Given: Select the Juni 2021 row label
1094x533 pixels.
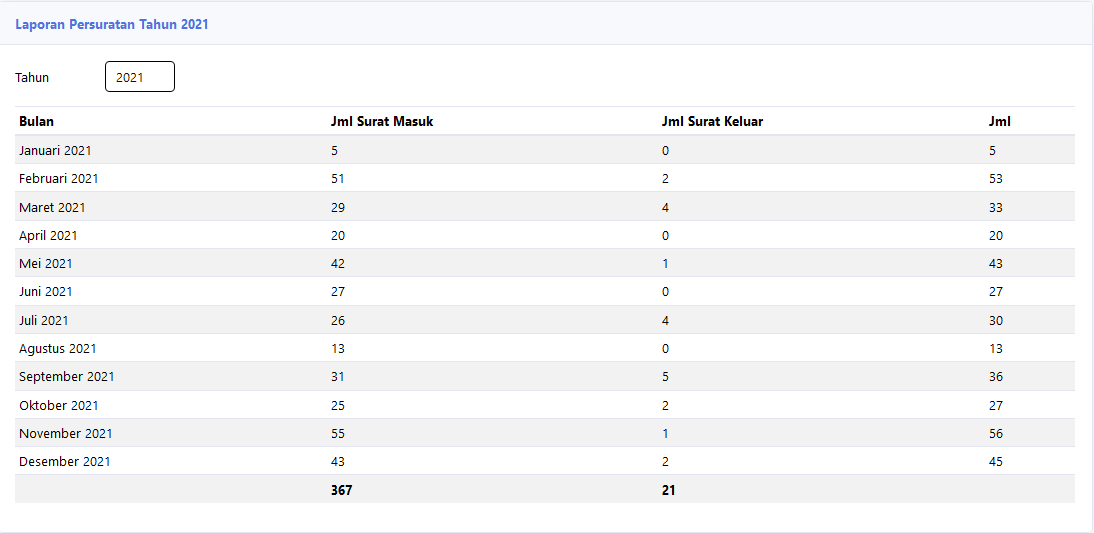Looking at the screenshot, I should [45, 292].
